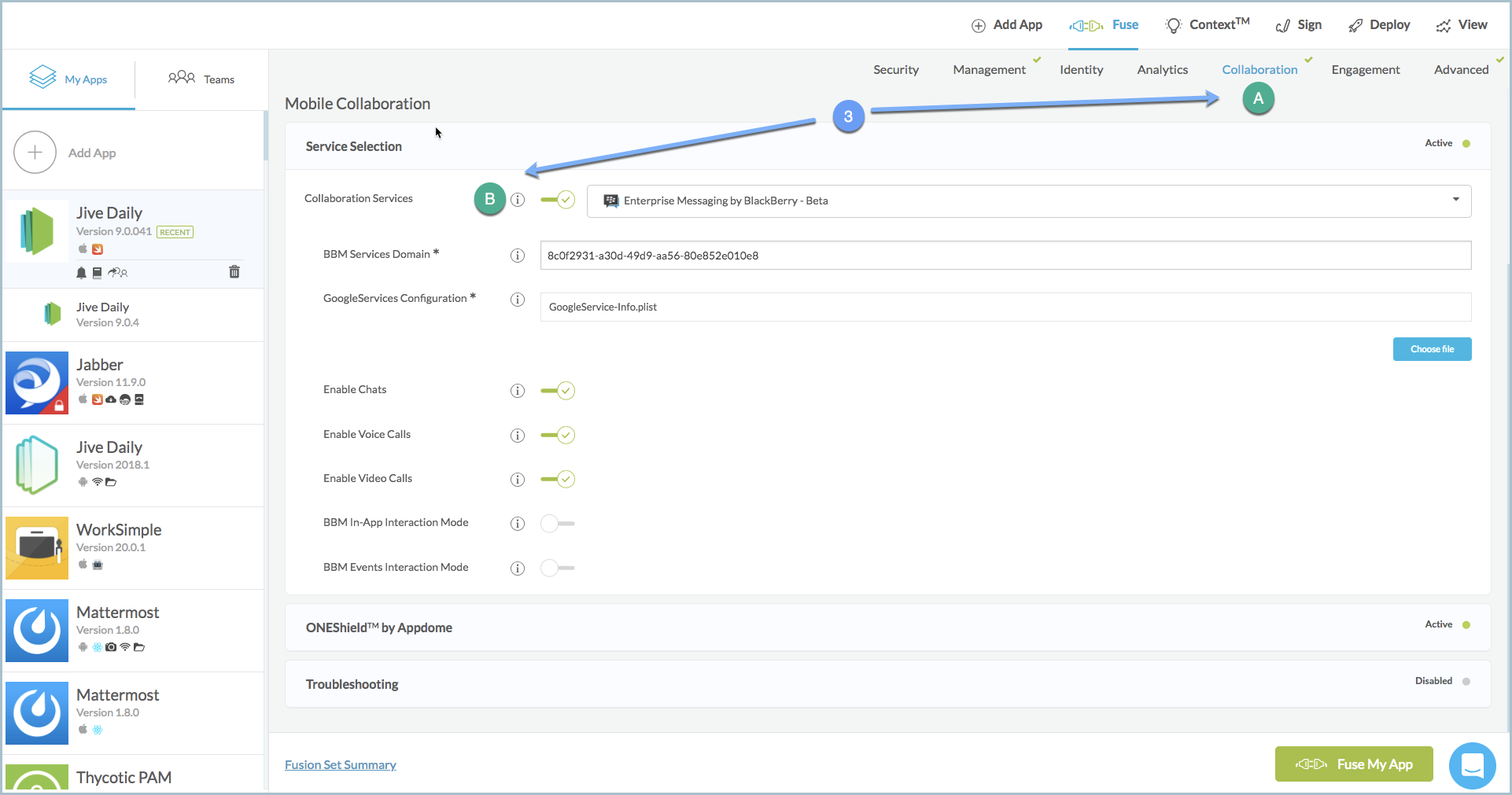Click info icon for Enable Voice Calls
This screenshot has width=1512, height=795.
tap(518, 436)
